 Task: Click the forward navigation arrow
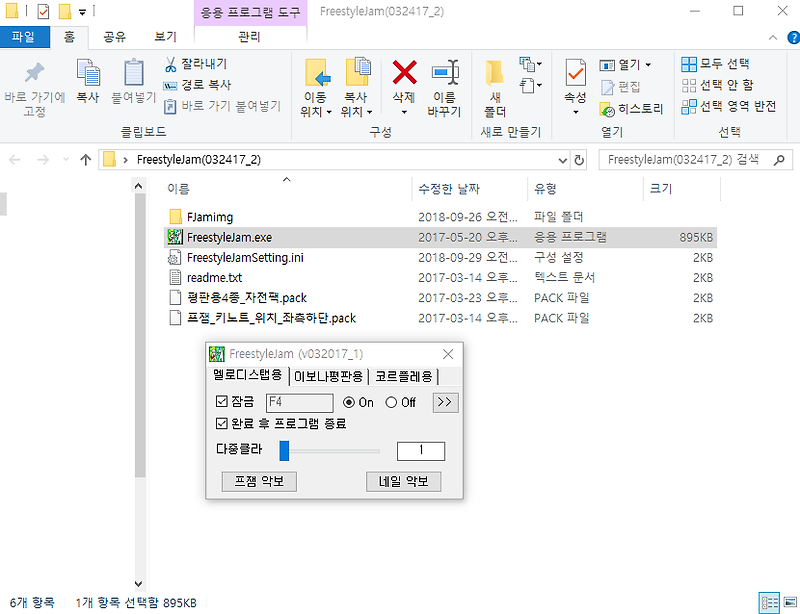(43, 160)
